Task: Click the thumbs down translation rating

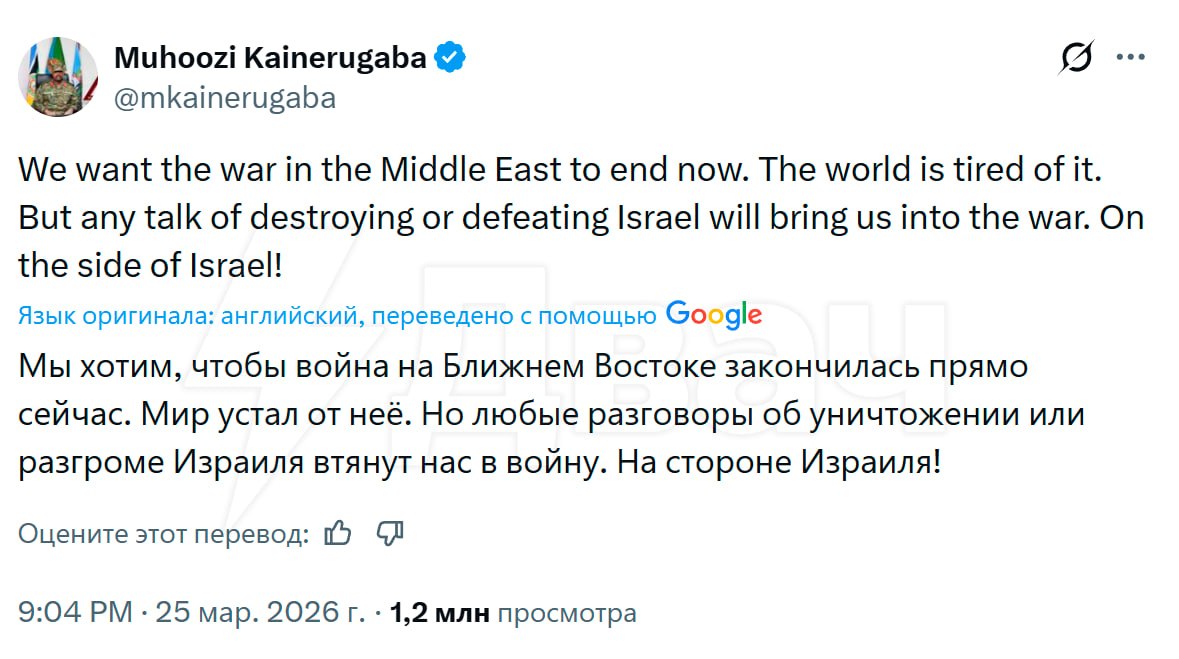Action: pyautogui.click(x=390, y=534)
